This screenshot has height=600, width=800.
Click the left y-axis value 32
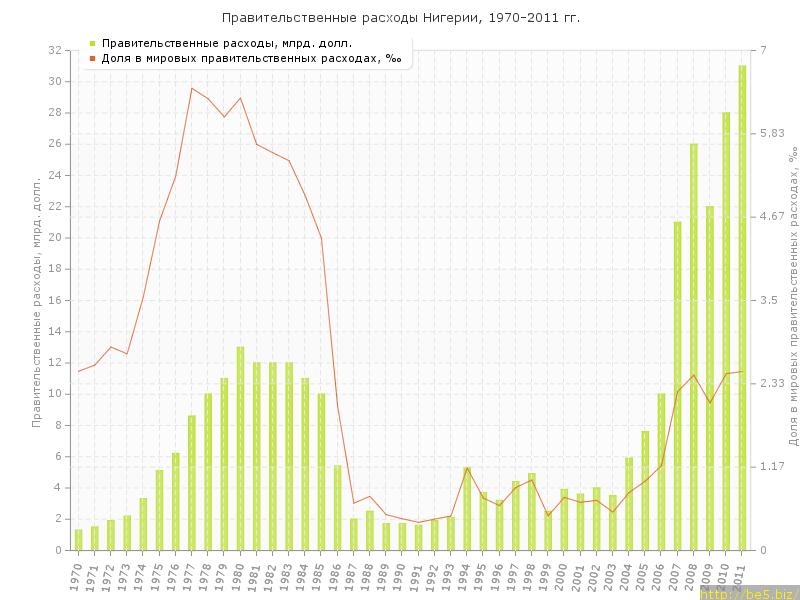tap(55, 50)
